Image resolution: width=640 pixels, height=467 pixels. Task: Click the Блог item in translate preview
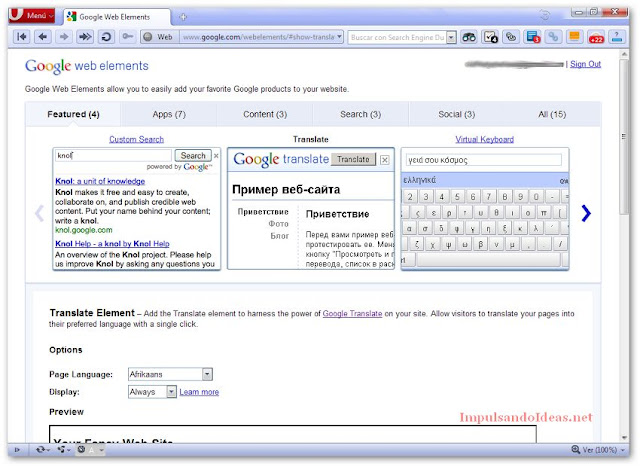(x=280, y=236)
